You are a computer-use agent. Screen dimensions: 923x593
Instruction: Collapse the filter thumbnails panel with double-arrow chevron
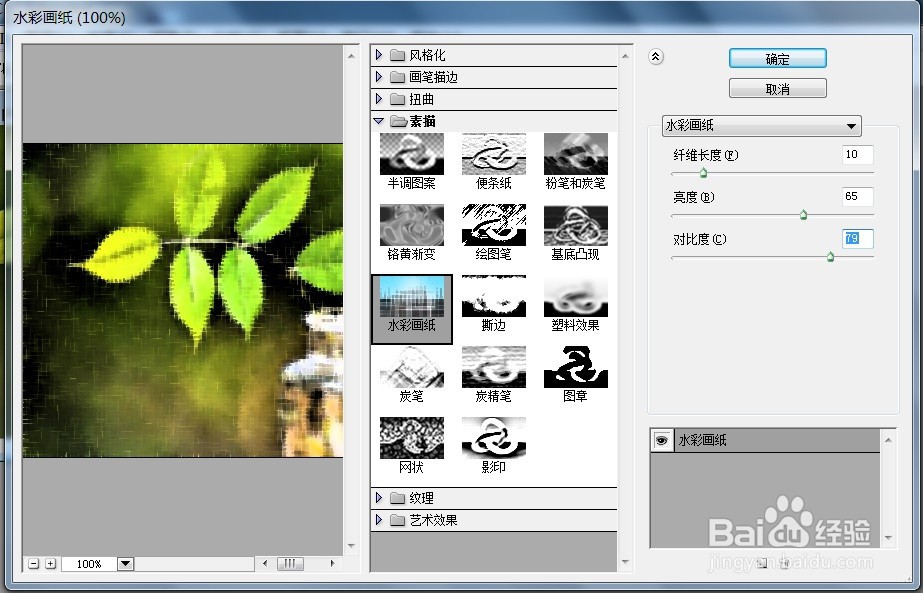coord(657,57)
